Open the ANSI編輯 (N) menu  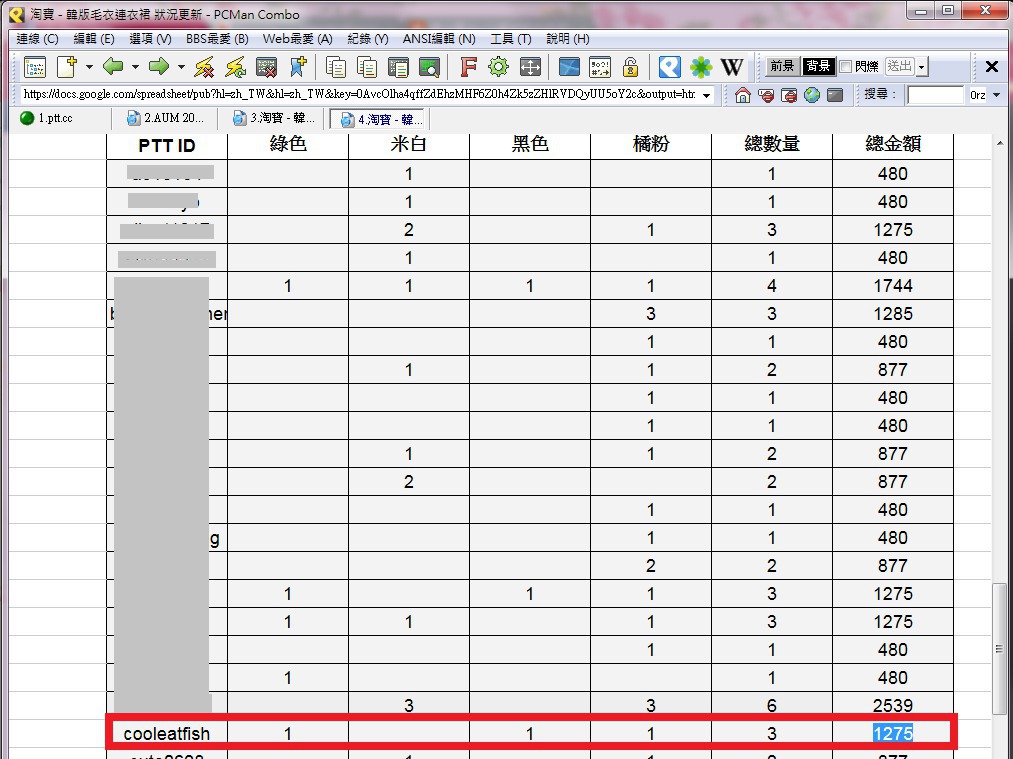click(x=439, y=39)
